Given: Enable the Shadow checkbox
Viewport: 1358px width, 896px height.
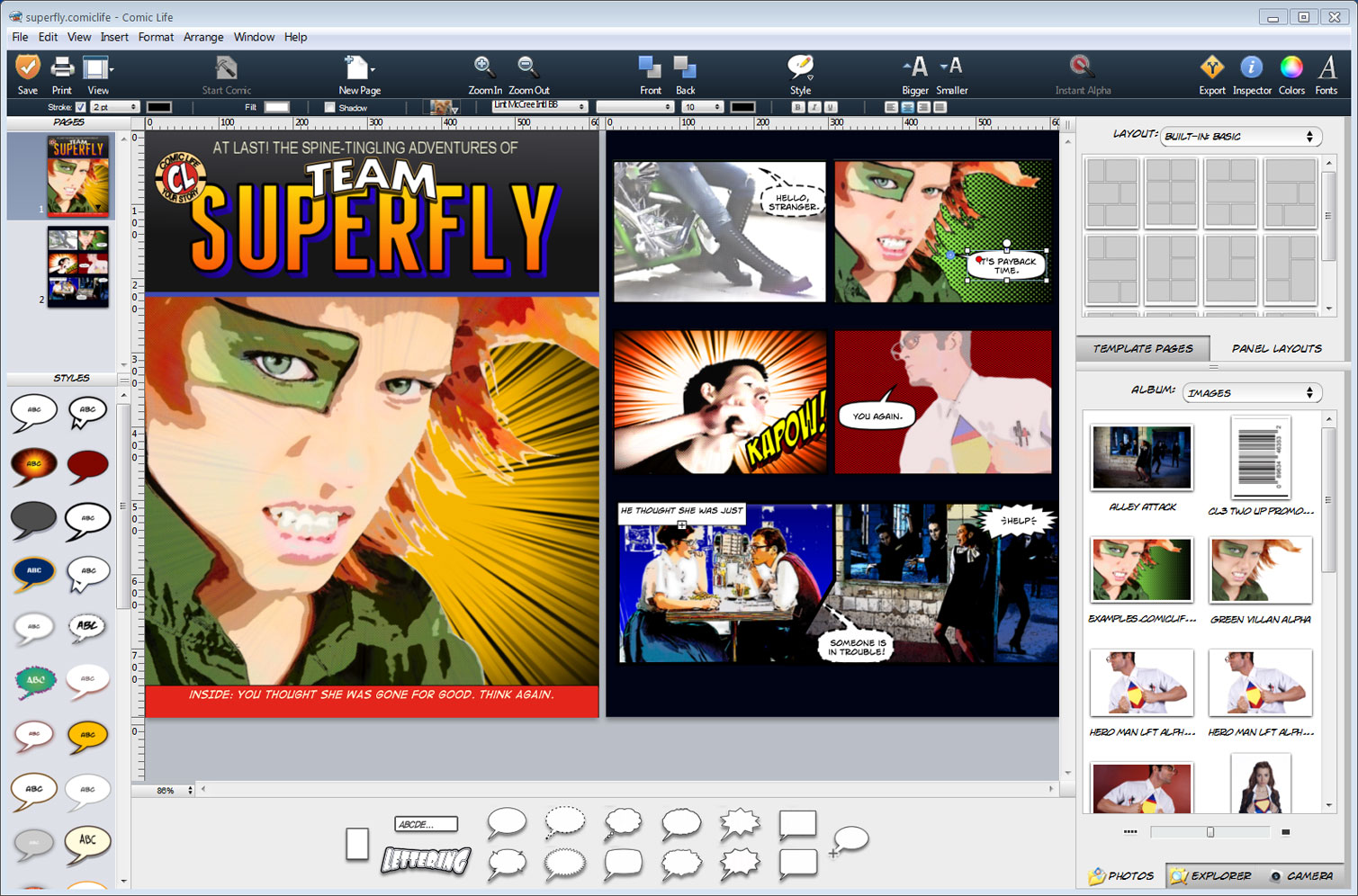Looking at the screenshot, I should (x=330, y=107).
